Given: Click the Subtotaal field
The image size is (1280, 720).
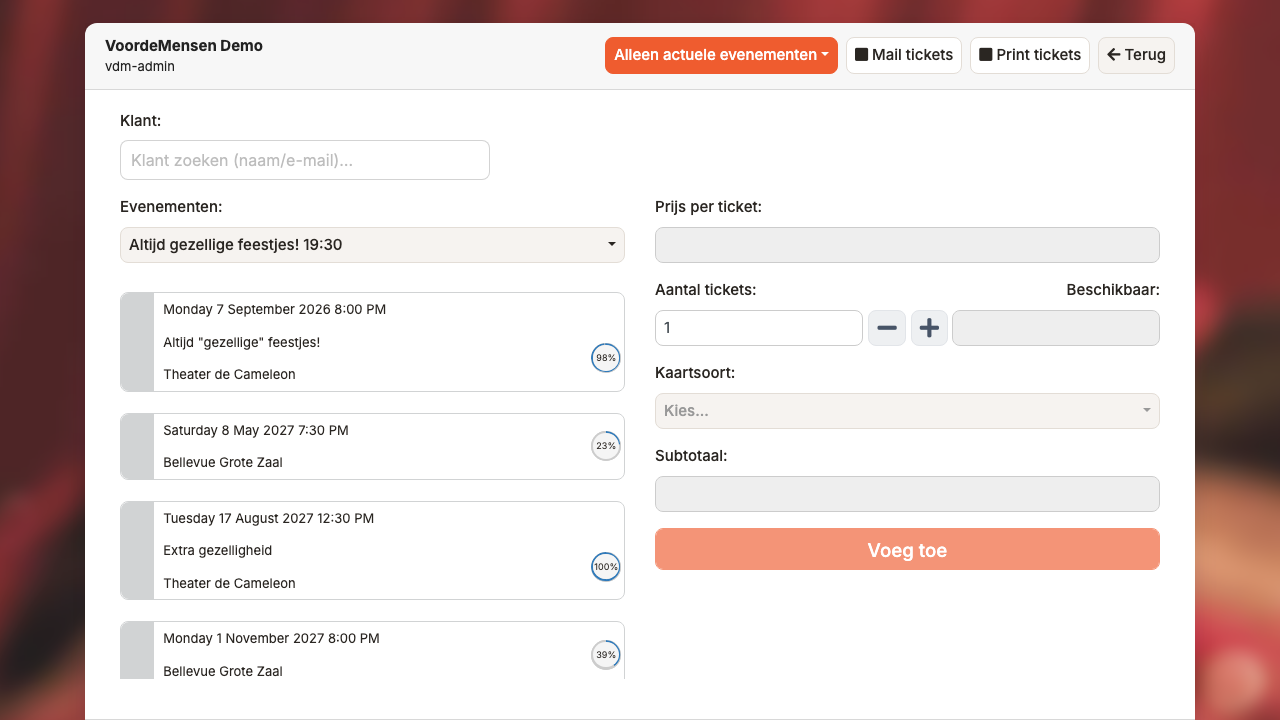Looking at the screenshot, I should click(x=907, y=494).
